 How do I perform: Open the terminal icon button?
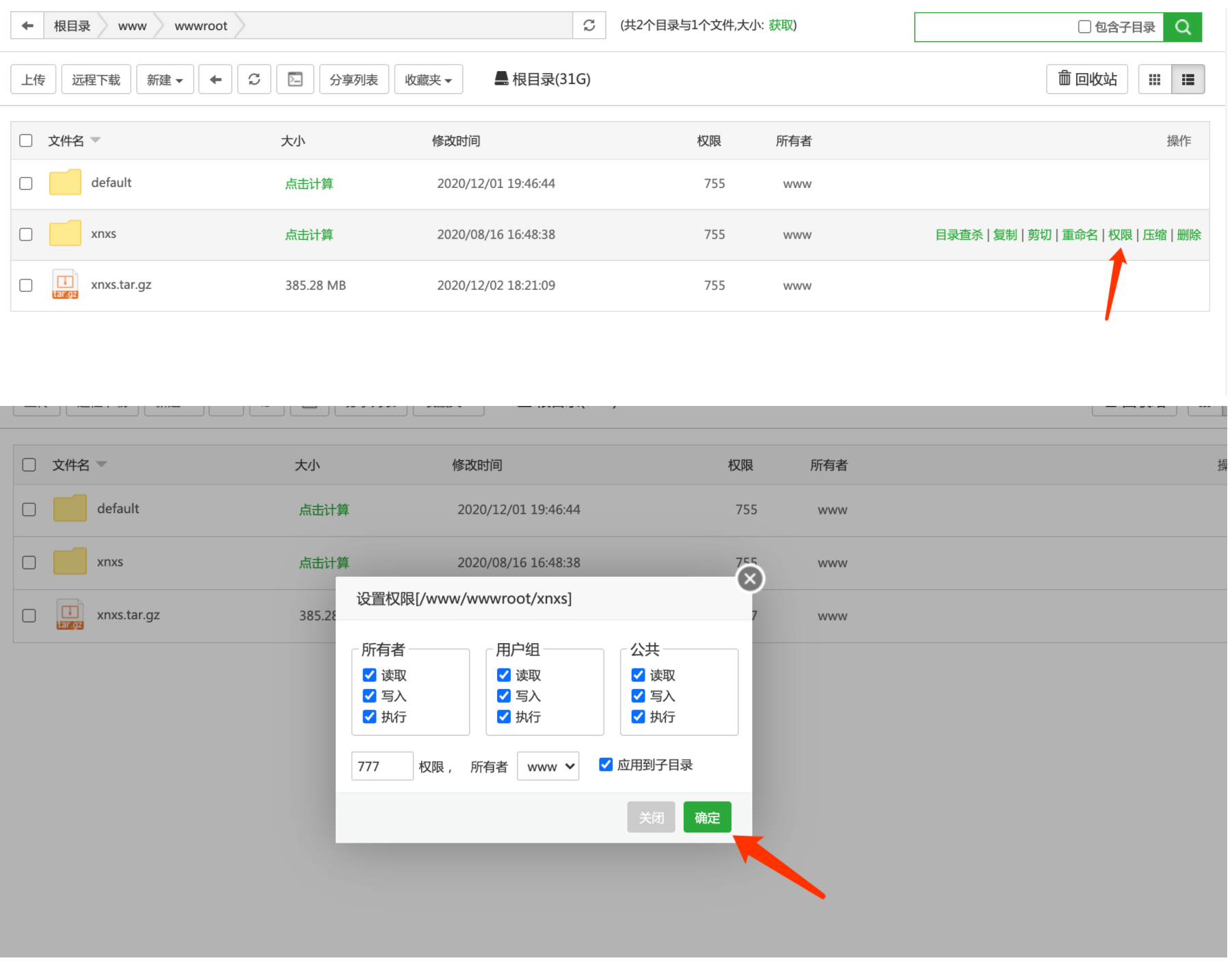[x=296, y=80]
